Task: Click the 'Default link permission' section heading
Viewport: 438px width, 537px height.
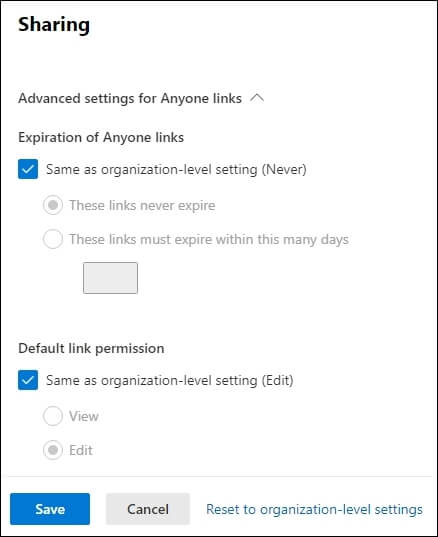Action: point(91,348)
